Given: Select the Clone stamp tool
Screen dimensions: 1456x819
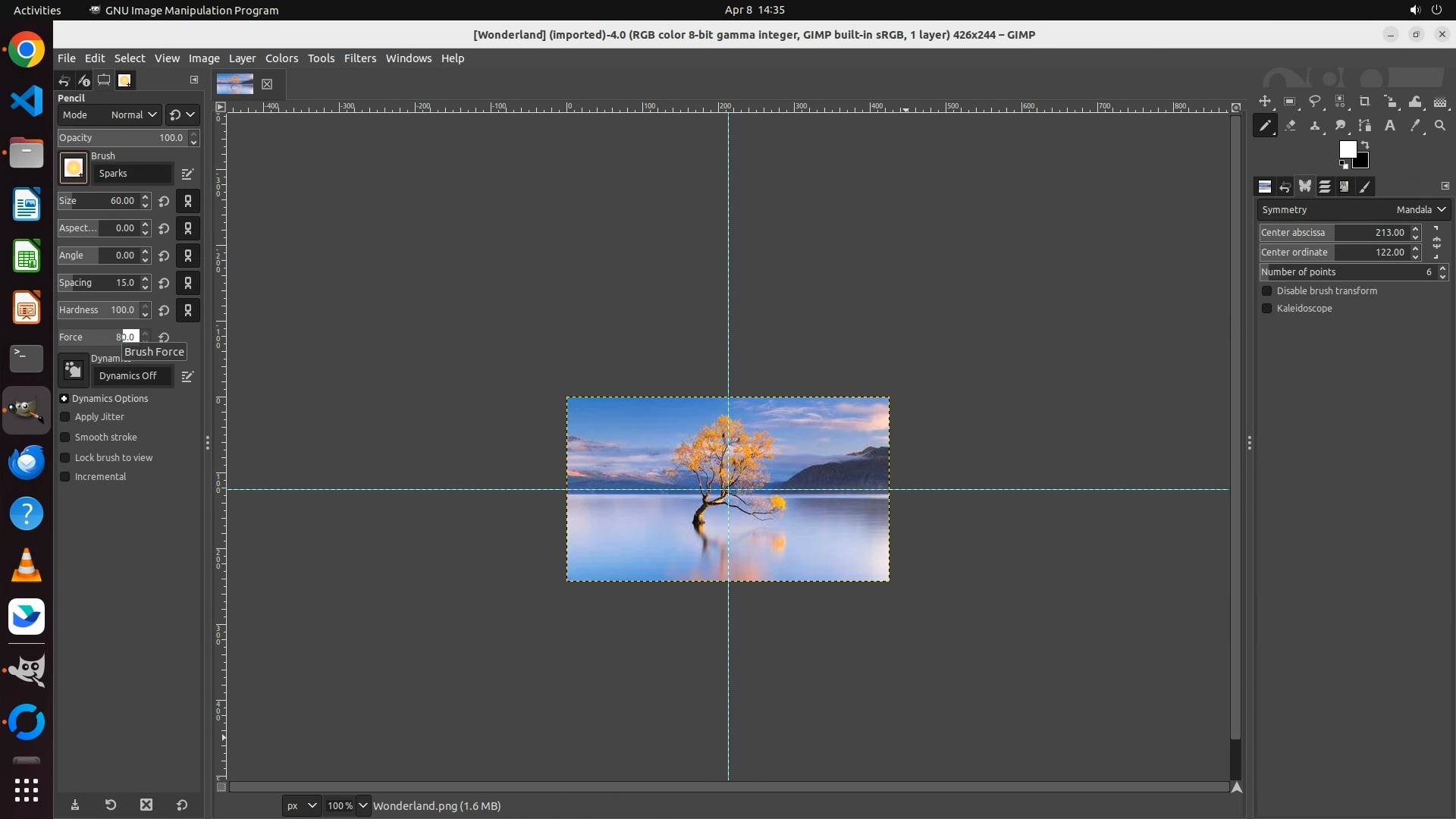Looking at the screenshot, I should [1315, 126].
